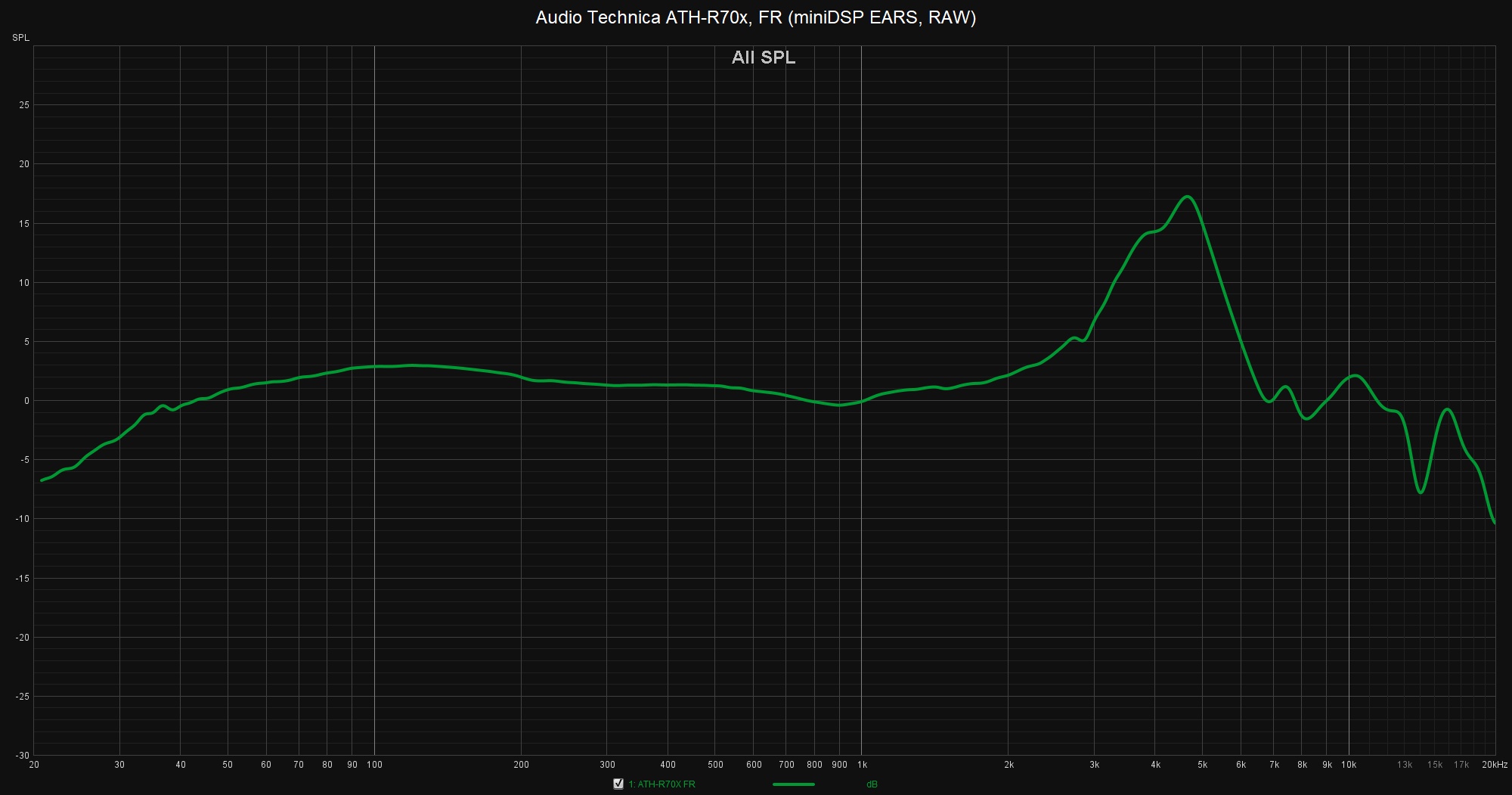Screen dimensions: 1512x795
Task: Click the -15 dB label on SPL axis
Action: (x=23, y=579)
